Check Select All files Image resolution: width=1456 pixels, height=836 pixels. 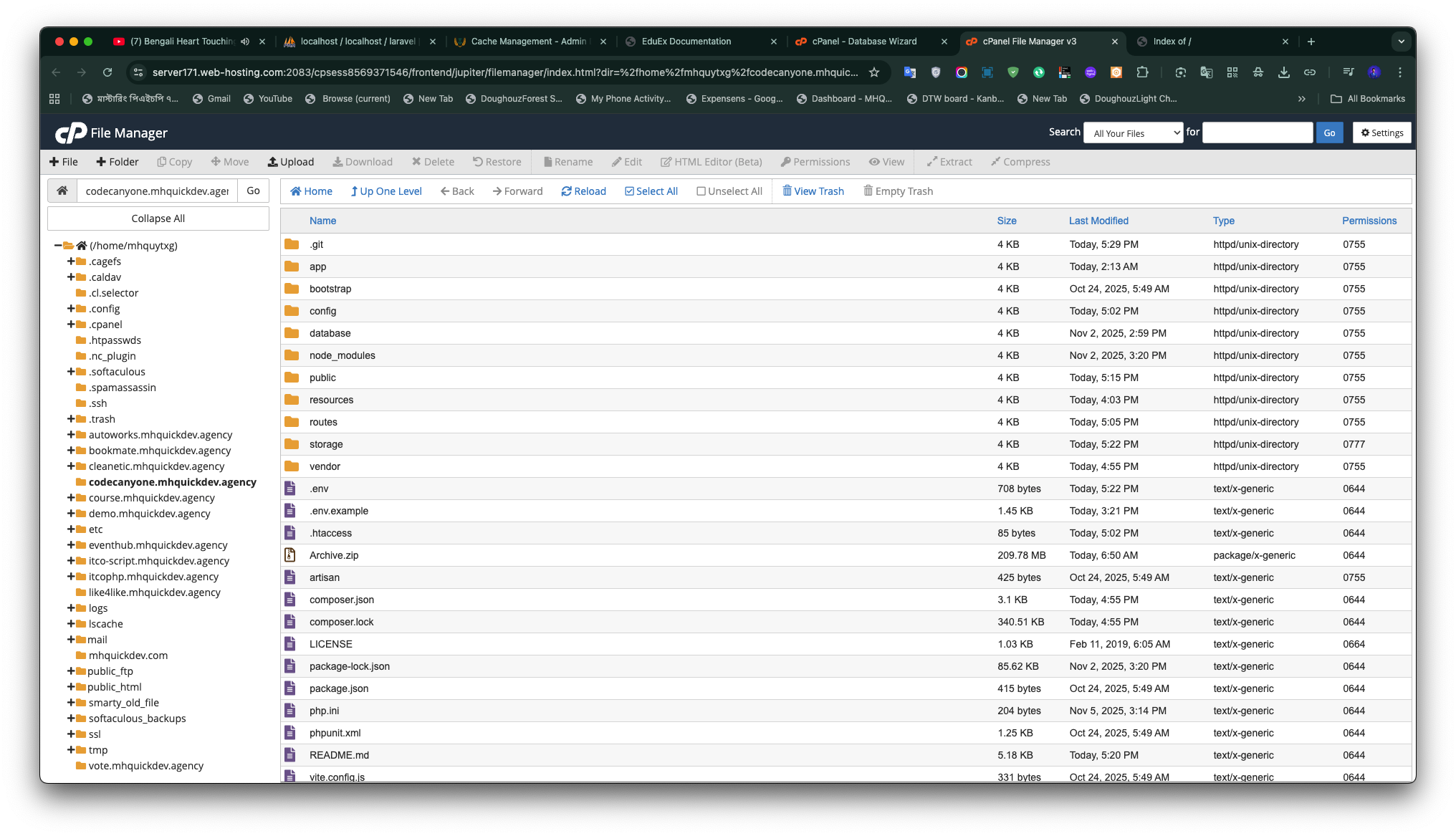pyautogui.click(x=651, y=191)
